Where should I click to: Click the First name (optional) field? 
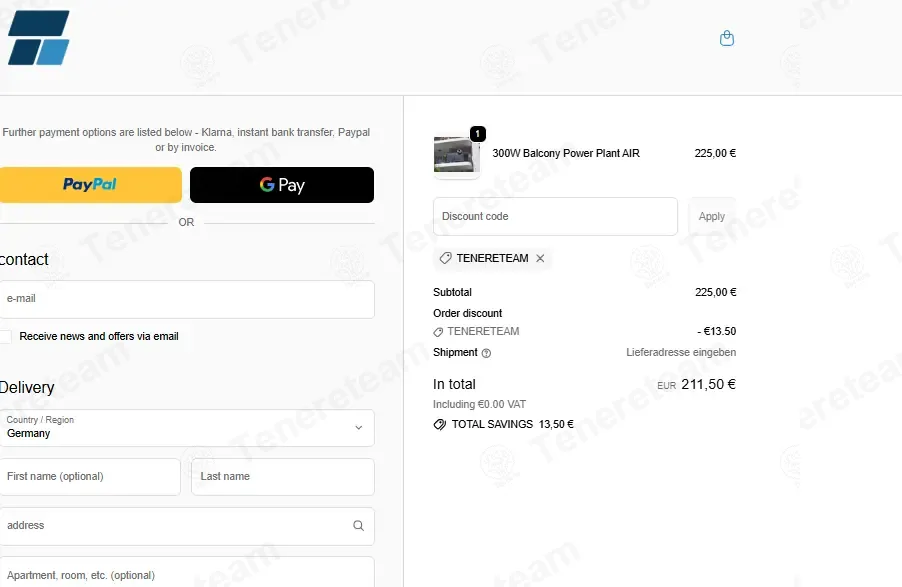pos(90,477)
